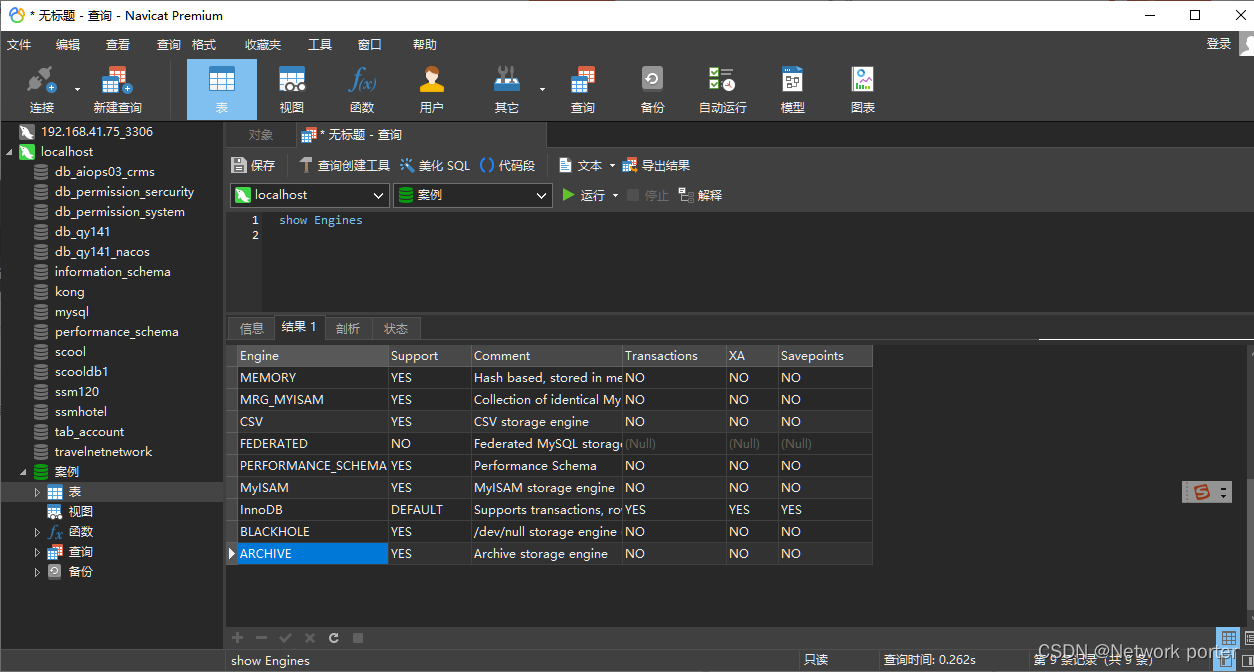Collapse the localhost connection tree
The image size is (1254, 672).
(x=10, y=152)
